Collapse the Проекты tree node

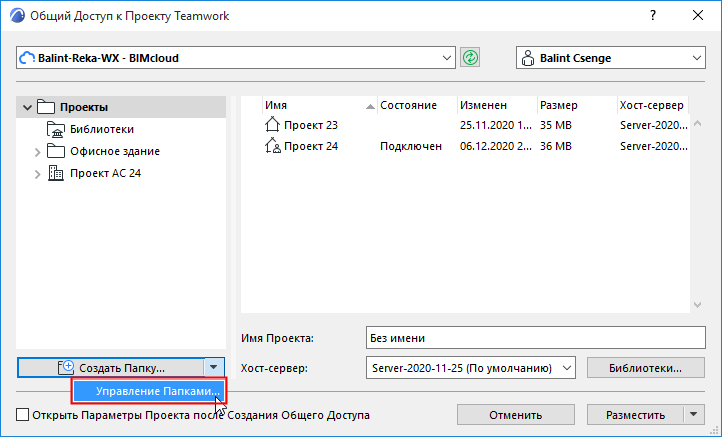(x=28, y=108)
